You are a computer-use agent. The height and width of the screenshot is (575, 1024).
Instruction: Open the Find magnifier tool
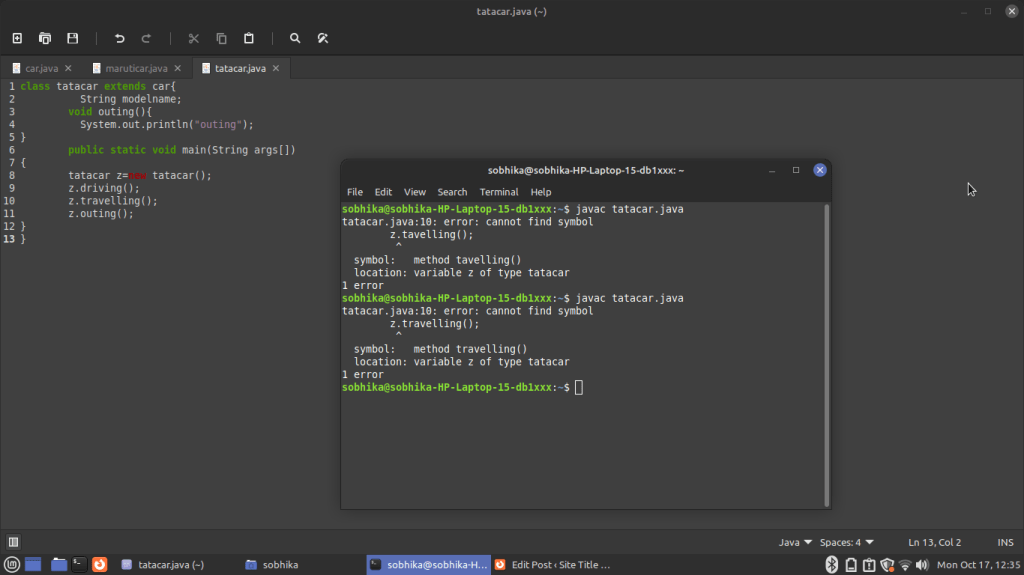[295, 38]
